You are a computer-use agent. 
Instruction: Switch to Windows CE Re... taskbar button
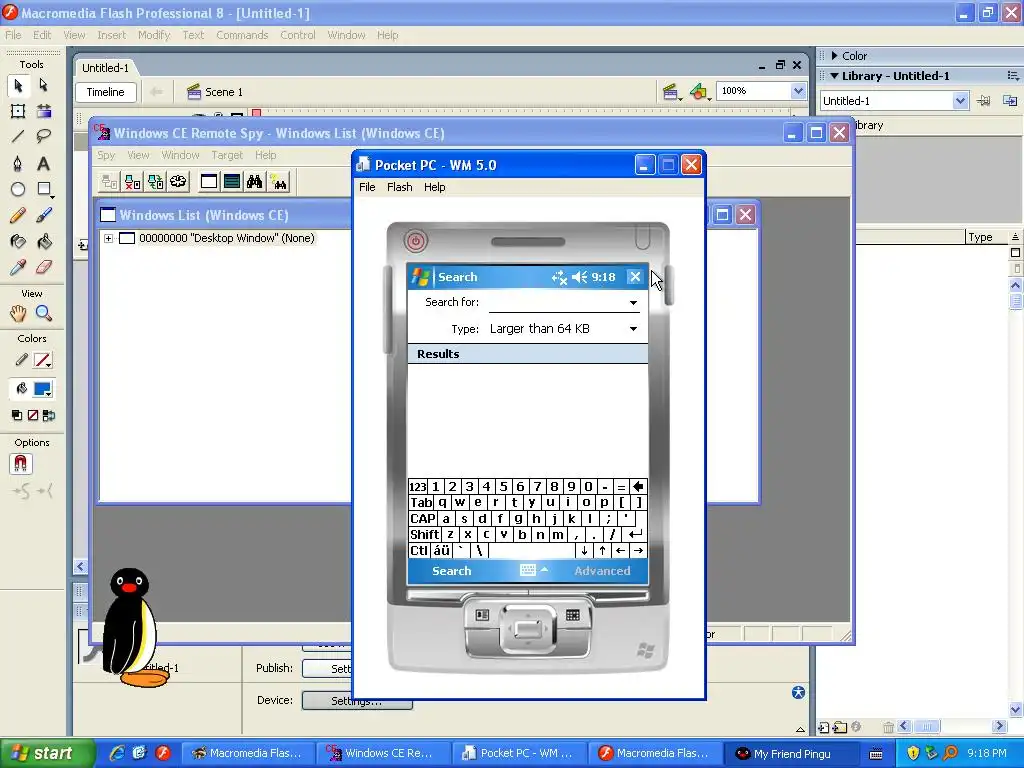click(x=383, y=753)
